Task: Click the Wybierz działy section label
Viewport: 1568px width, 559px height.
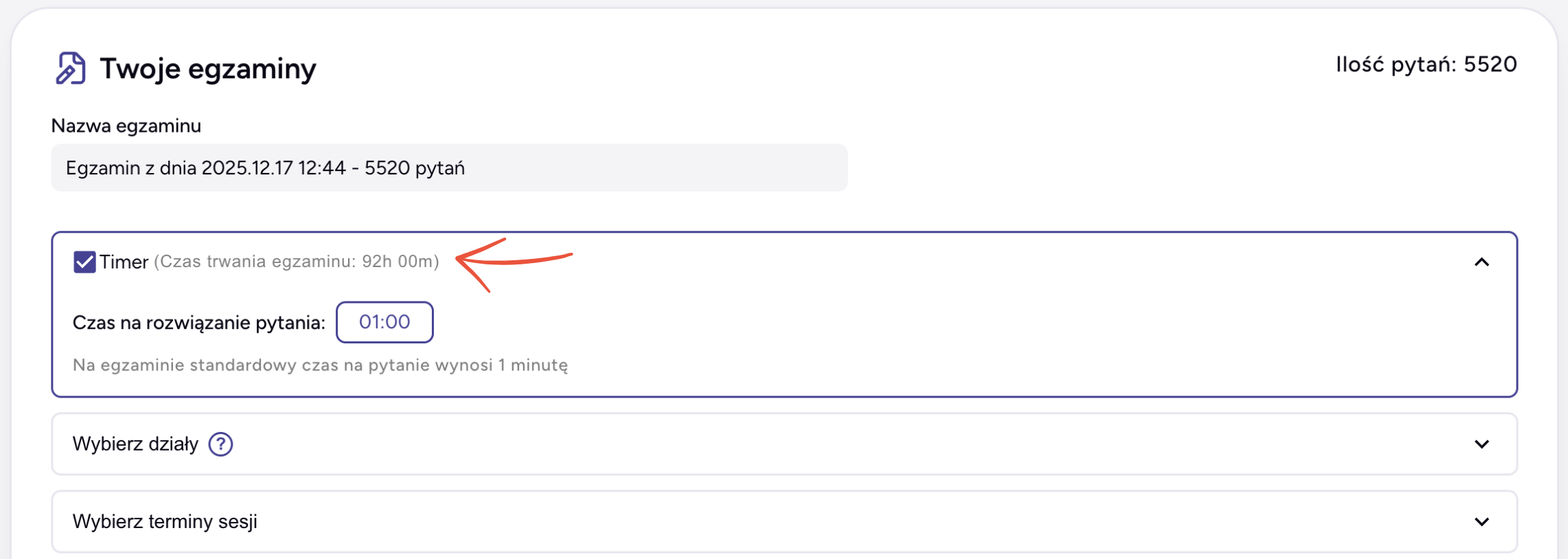Action: pyautogui.click(x=135, y=444)
